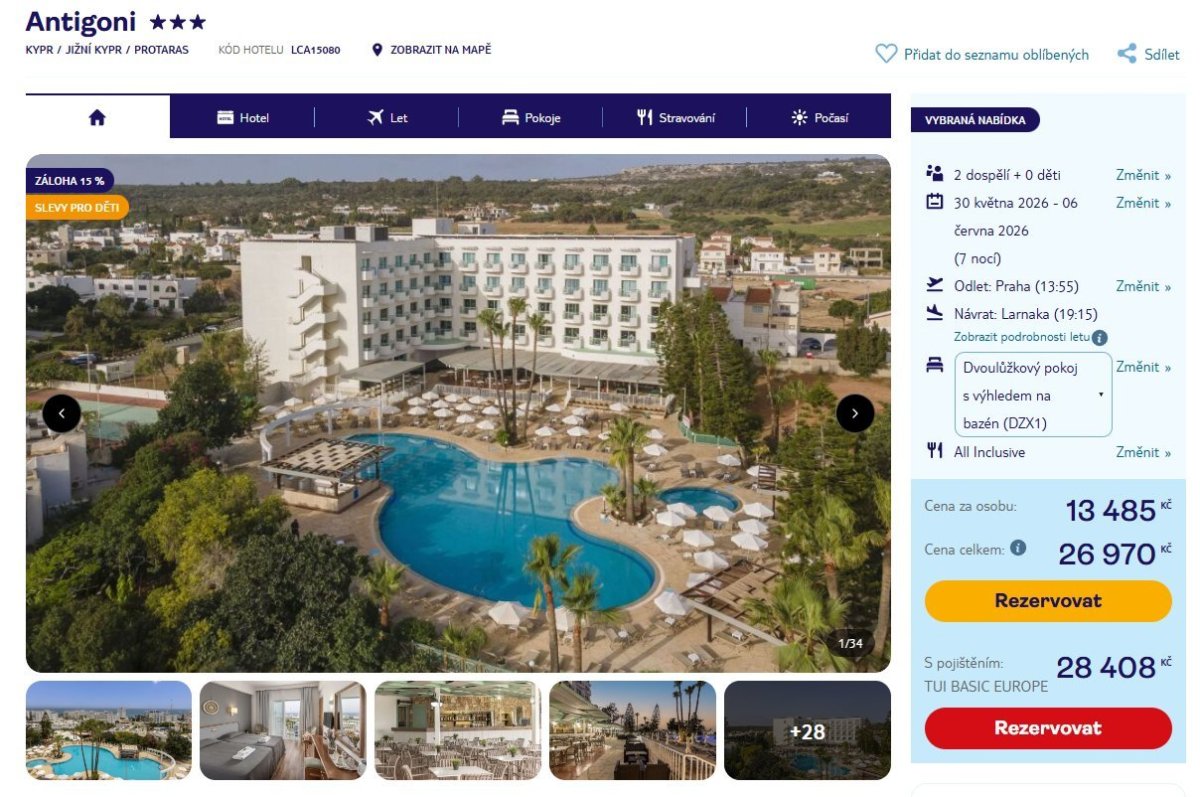This screenshot has height=797, width=1200.
Task: Click the red Rezervovat button with insurance
Action: point(1048,728)
